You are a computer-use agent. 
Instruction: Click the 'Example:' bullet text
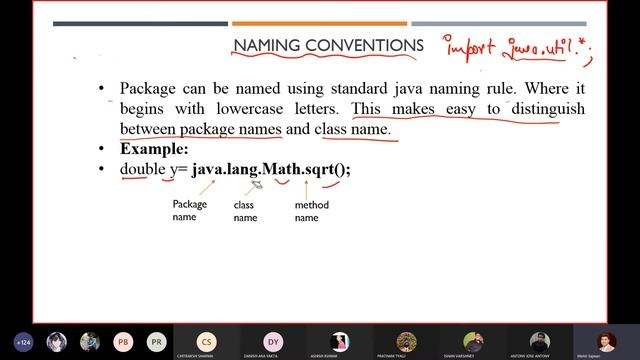pyautogui.click(x=154, y=149)
